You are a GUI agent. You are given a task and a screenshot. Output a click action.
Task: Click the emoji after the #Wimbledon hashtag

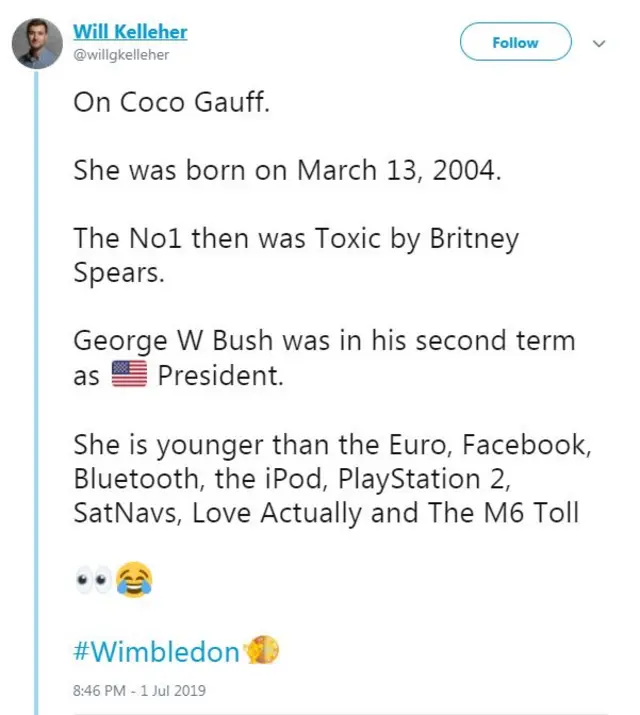pos(262,651)
